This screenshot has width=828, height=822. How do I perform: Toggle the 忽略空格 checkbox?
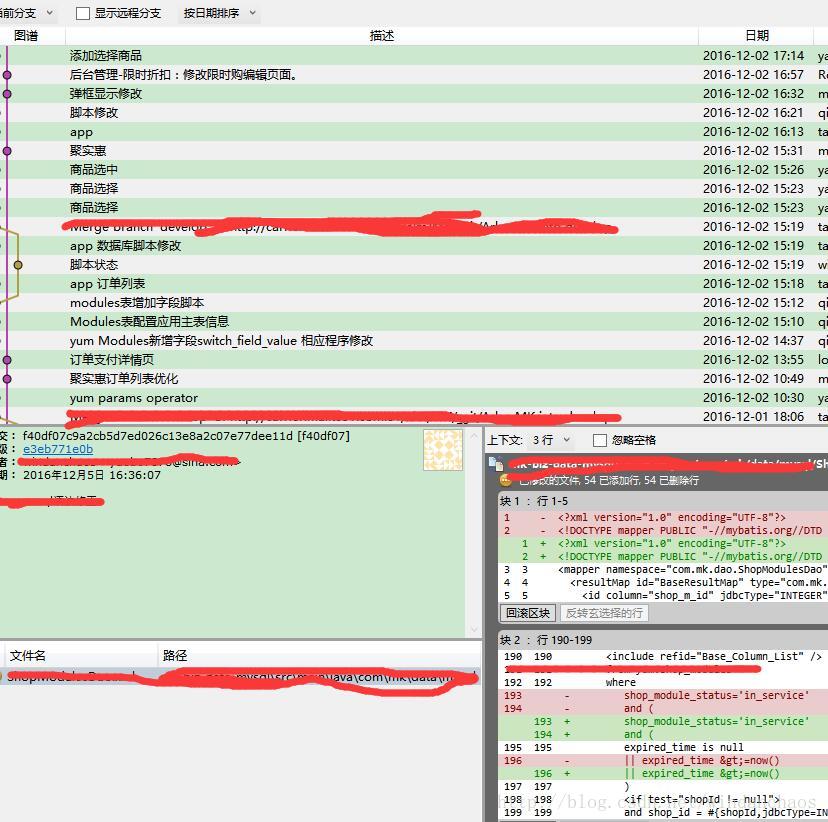tap(600, 440)
